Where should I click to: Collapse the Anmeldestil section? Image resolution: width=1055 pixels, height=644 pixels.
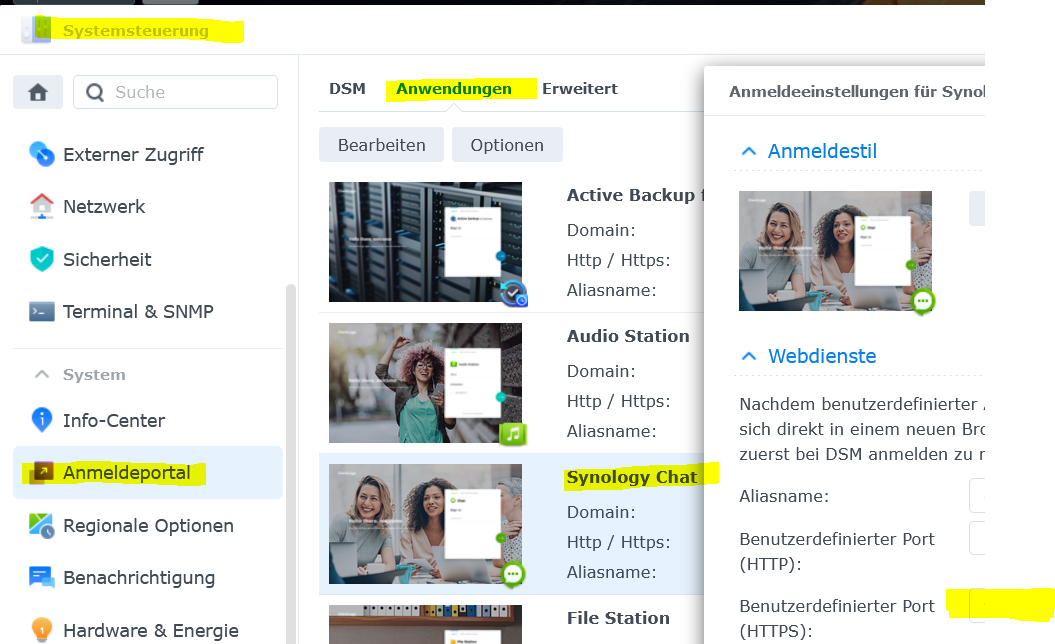749,151
